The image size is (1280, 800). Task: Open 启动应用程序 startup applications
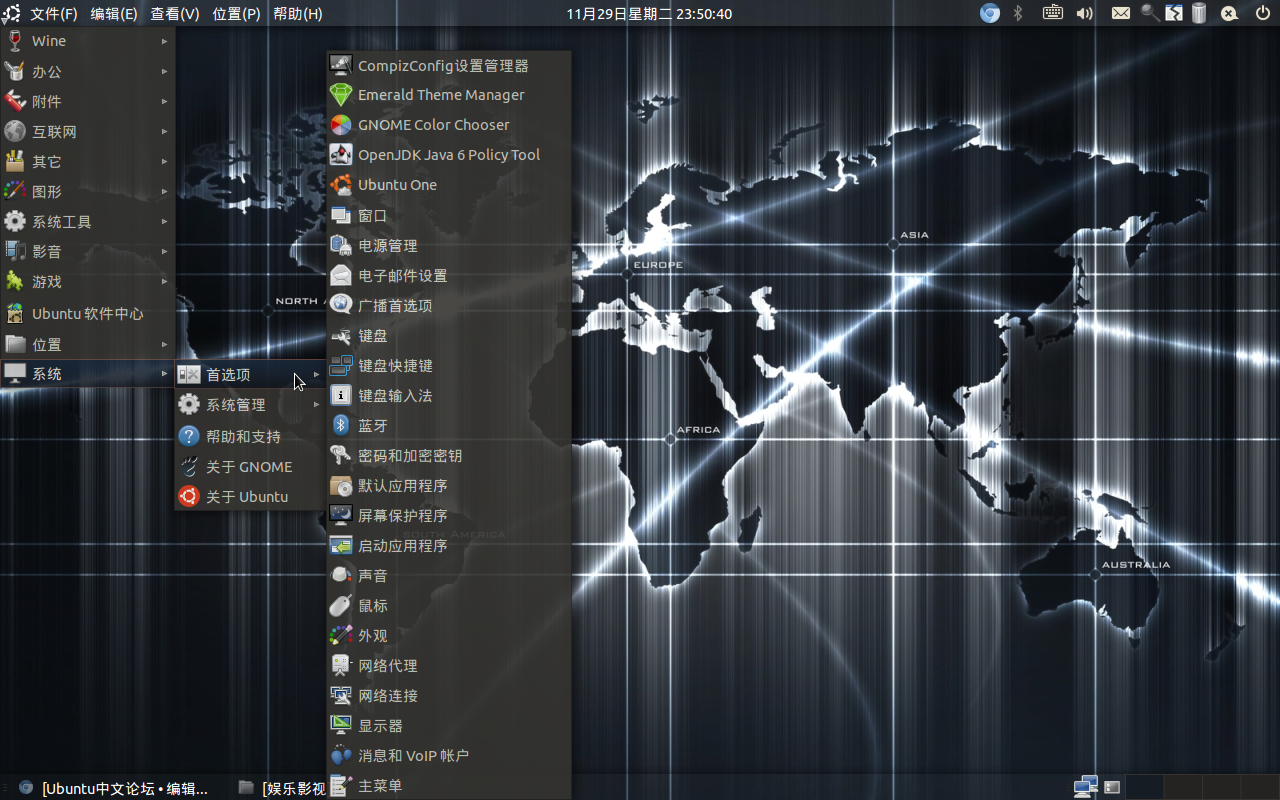[449, 545]
